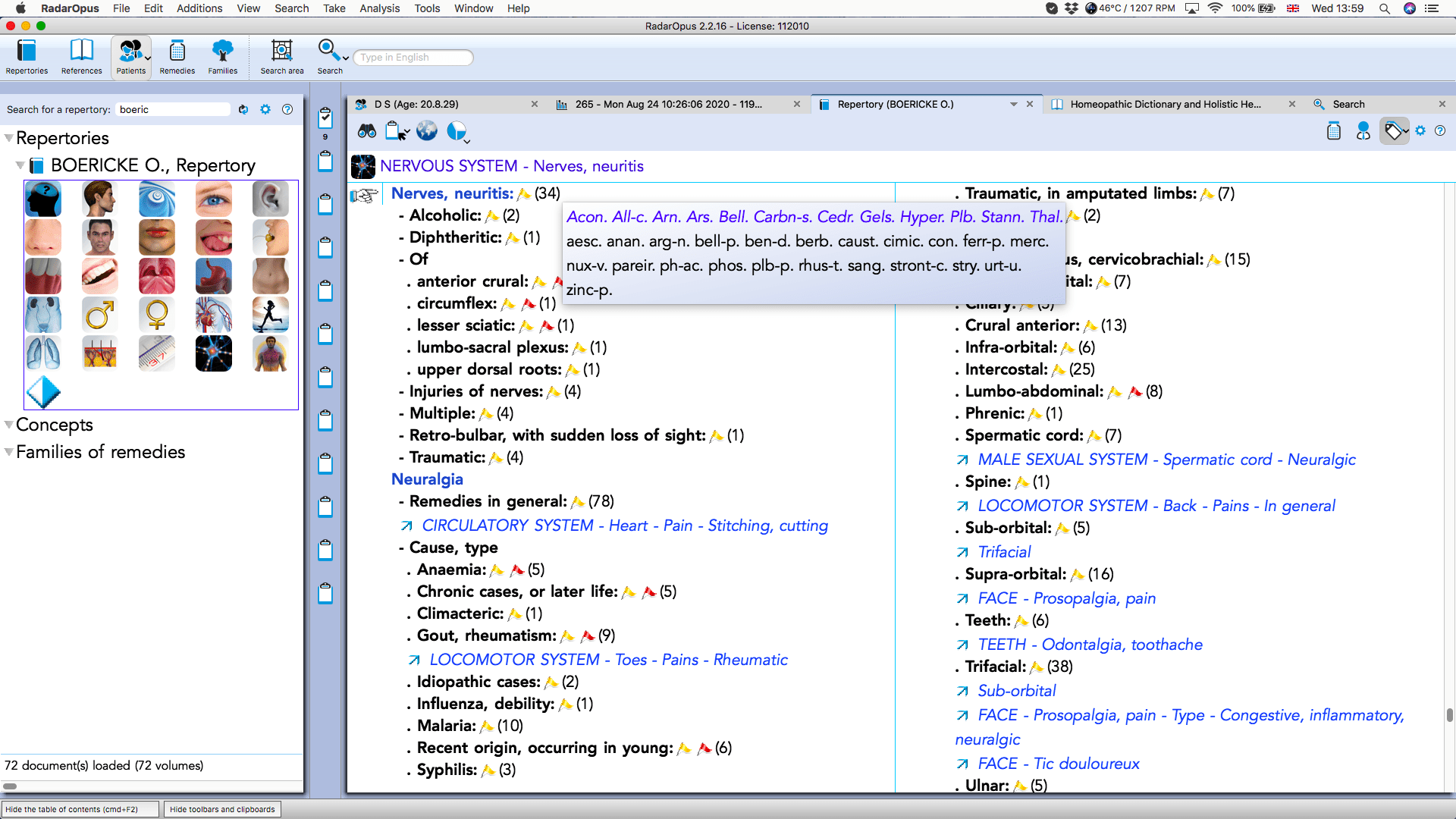Switch to the Homeopathic Dictionary tab
The width and height of the screenshot is (1456, 819).
coord(1172,104)
